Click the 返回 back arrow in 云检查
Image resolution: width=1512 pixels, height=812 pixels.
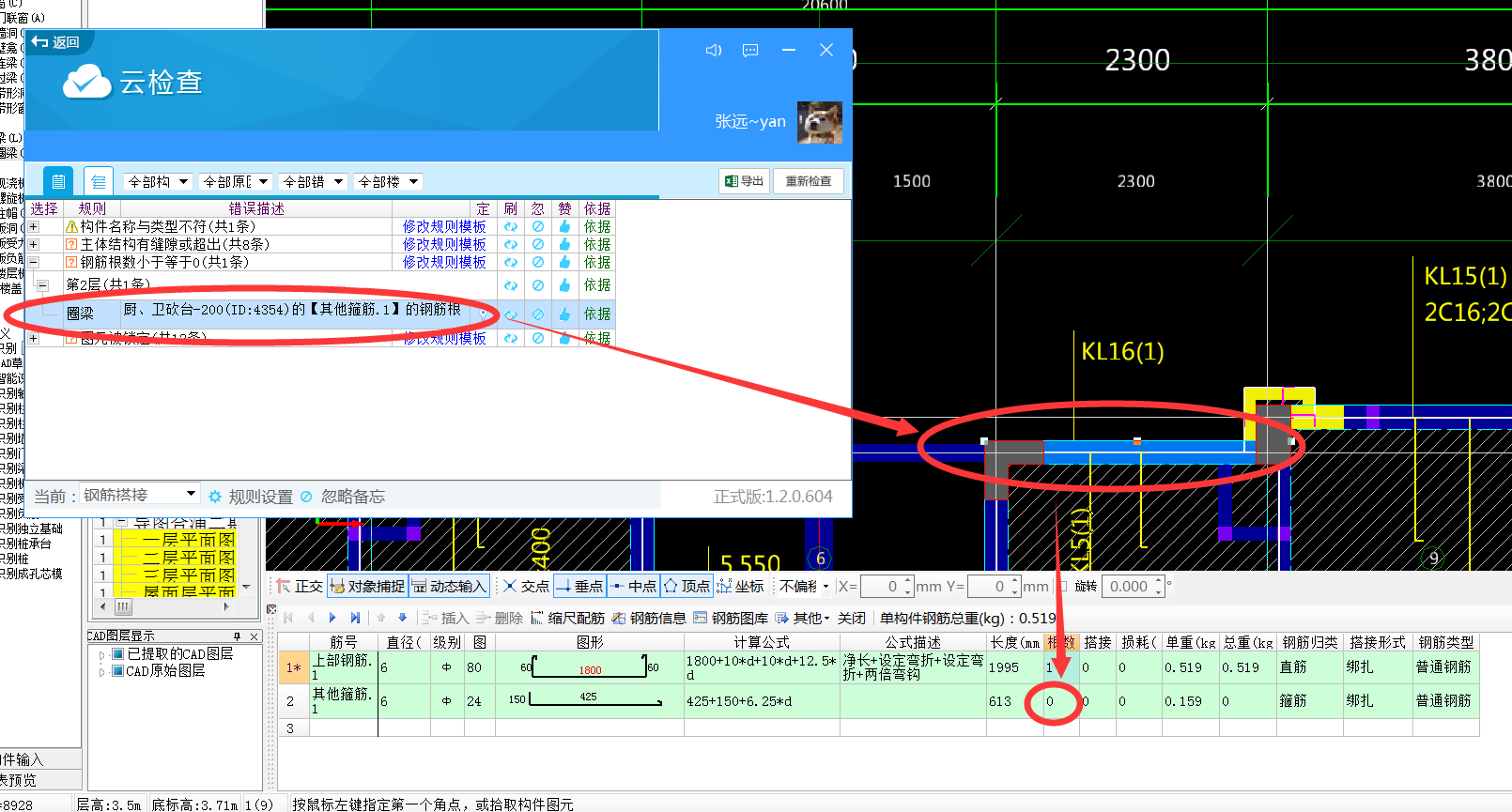pyautogui.click(x=54, y=42)
